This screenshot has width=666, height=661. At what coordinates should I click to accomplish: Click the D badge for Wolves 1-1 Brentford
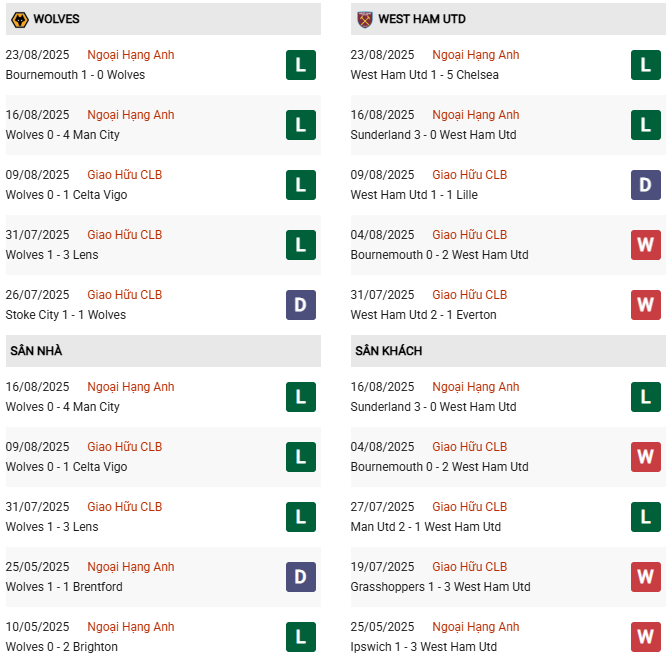(300, 577)
